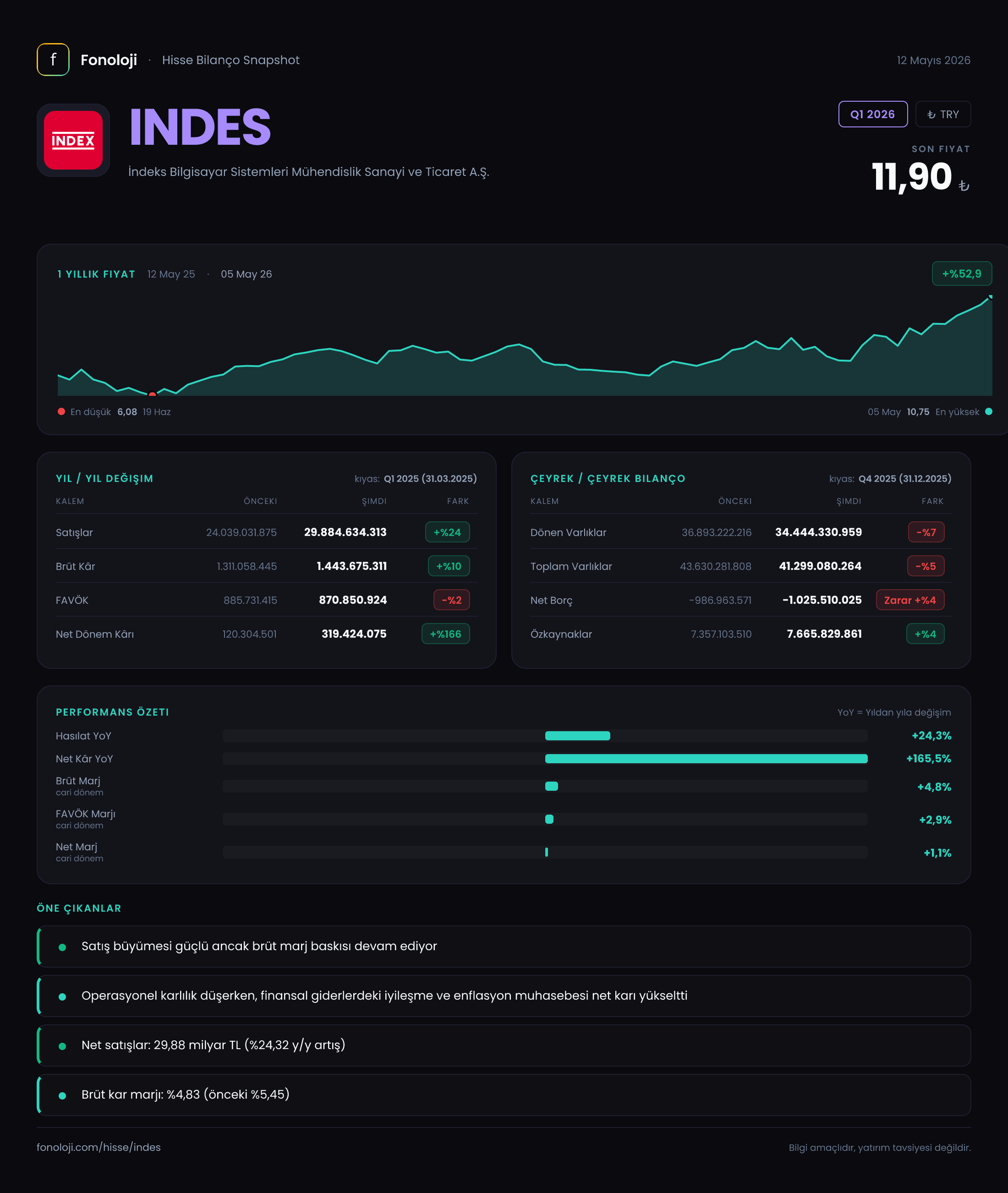Click value 870.850.924 in FAVÖK row
The image size is (1008, 1193).
[x=353, y=600]
